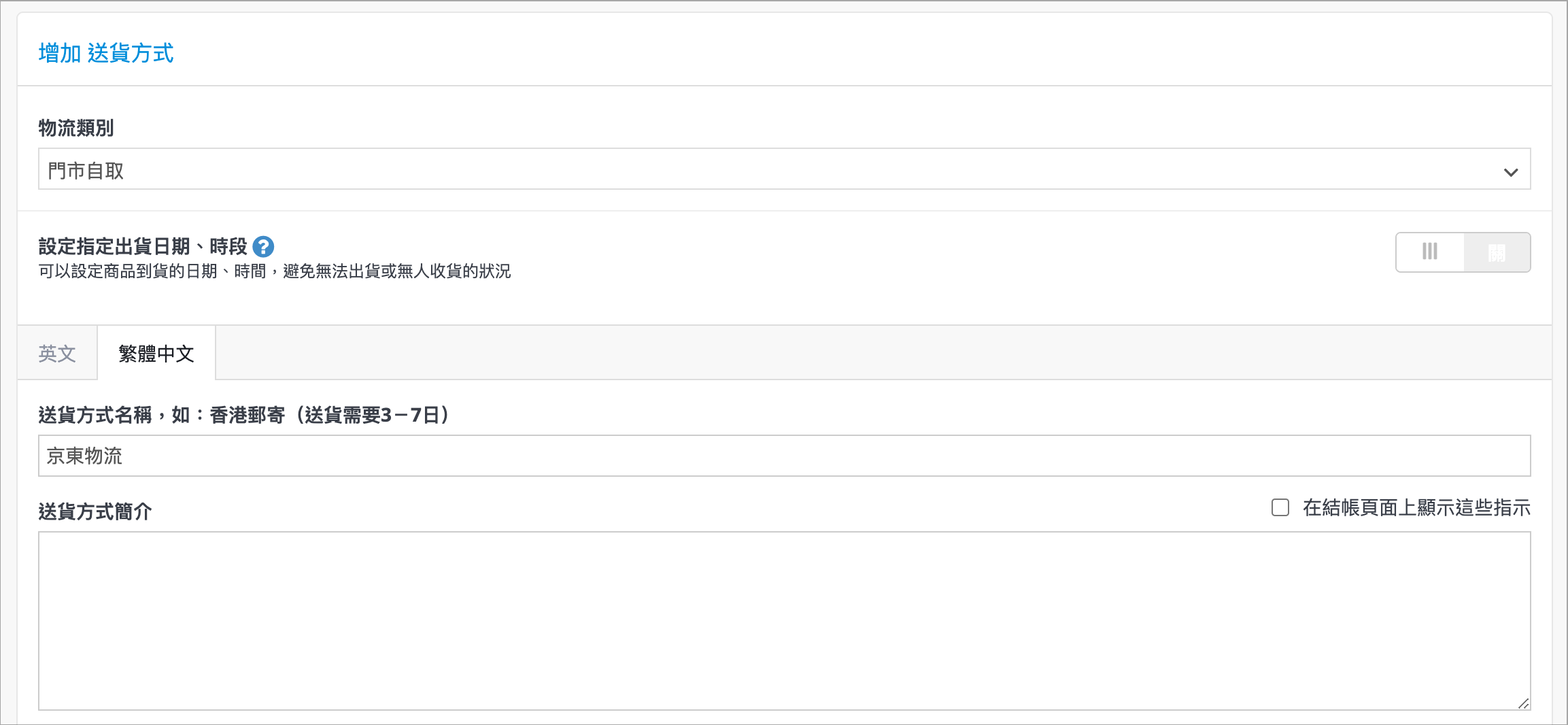Click the 送貨方式名稱 field label
Screen dimensions: 1568x725
(95, 415)
